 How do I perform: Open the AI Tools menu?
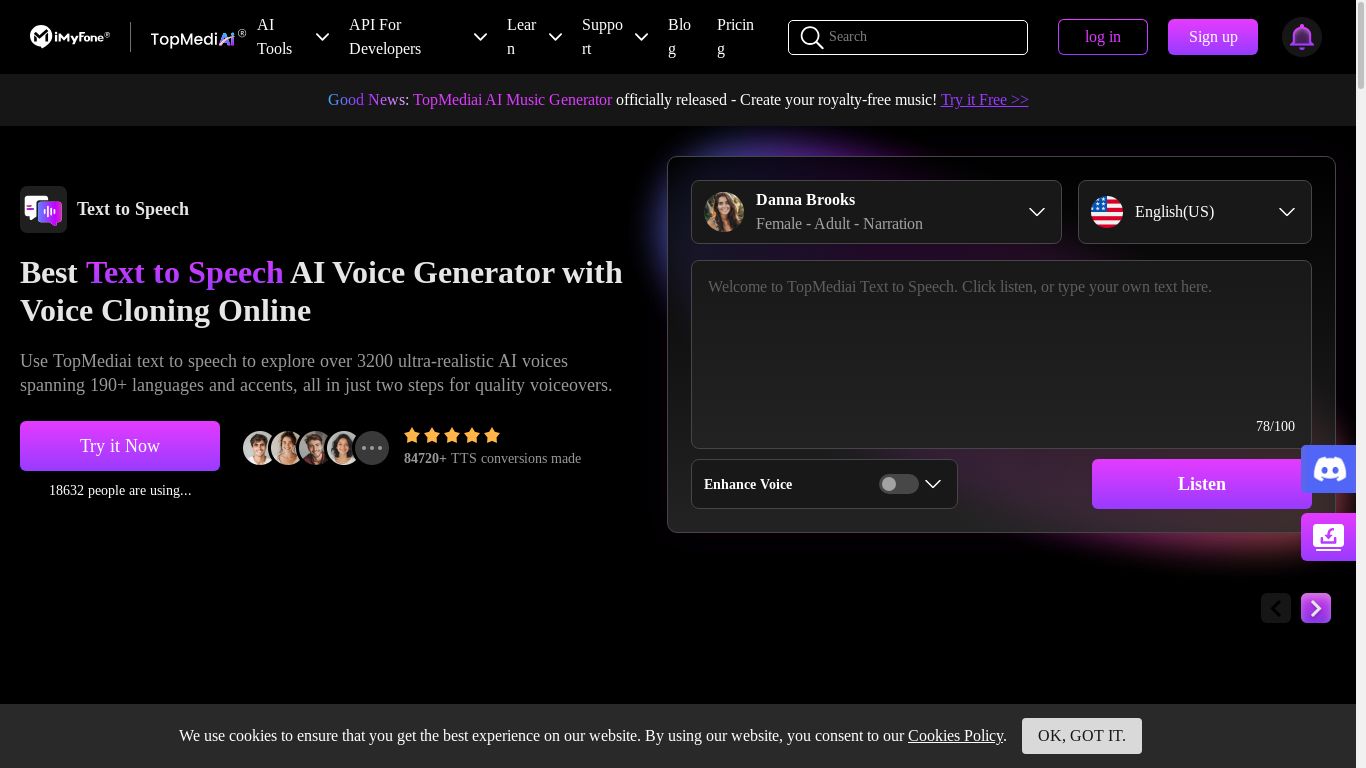coord(275,37)
